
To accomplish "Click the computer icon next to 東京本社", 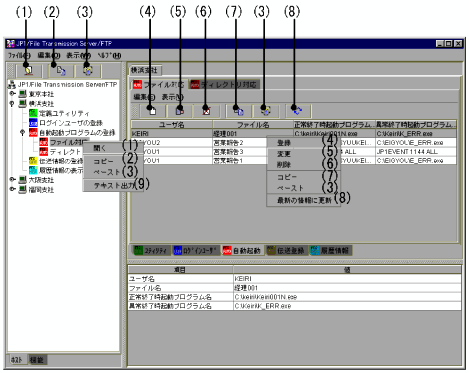I will (x=22, y=94).
